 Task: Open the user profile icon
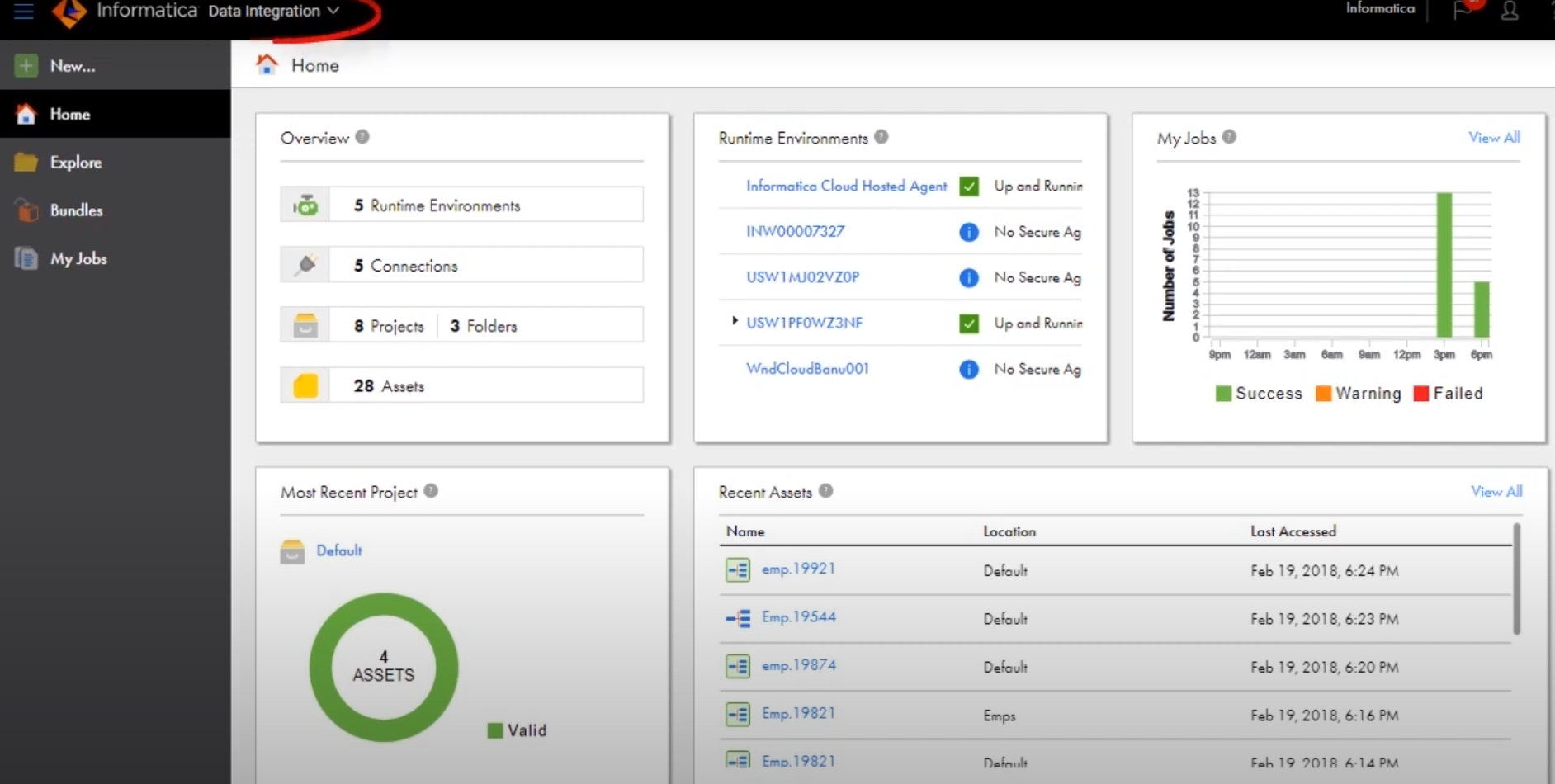coord(1510,12)
